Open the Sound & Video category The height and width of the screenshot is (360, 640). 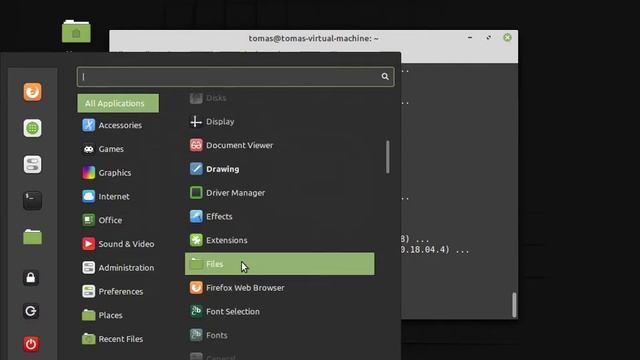point(118,244)
